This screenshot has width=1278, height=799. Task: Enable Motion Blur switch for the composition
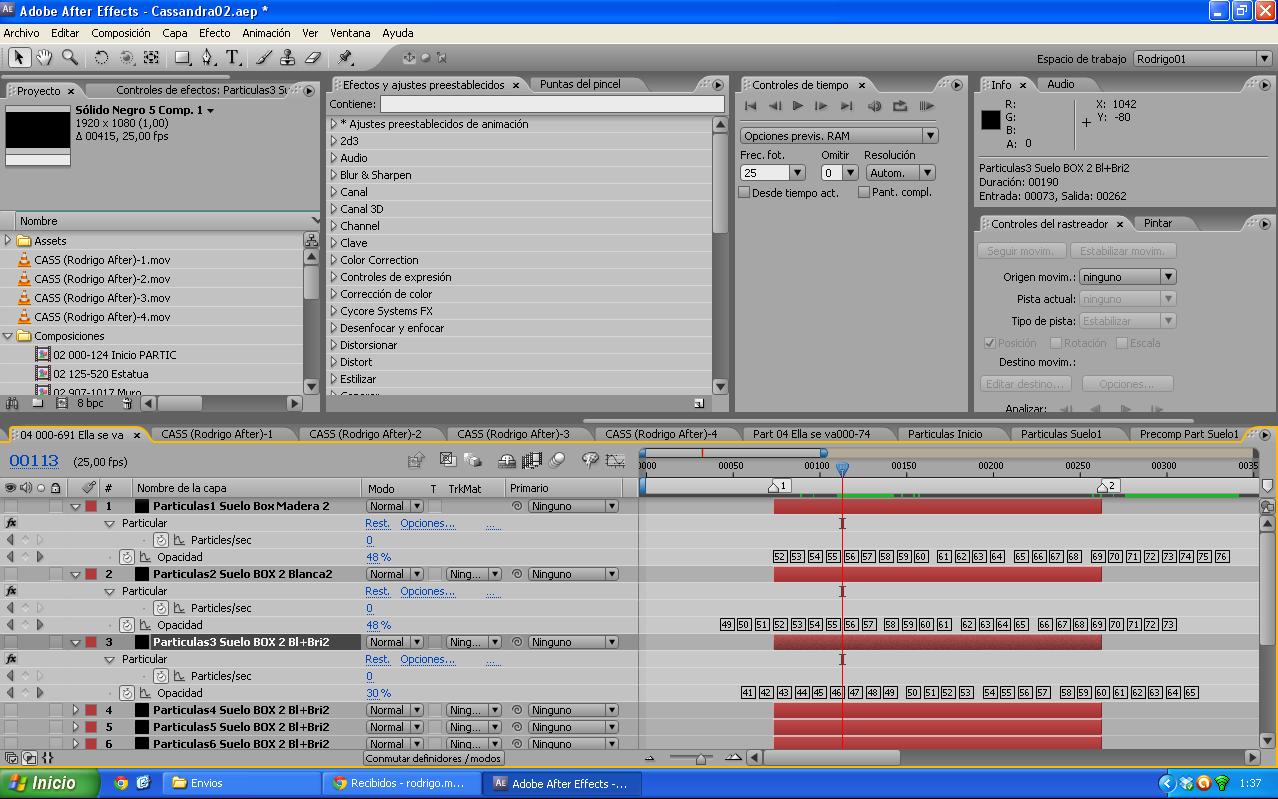pyautogui.click(x=558, y=461)
